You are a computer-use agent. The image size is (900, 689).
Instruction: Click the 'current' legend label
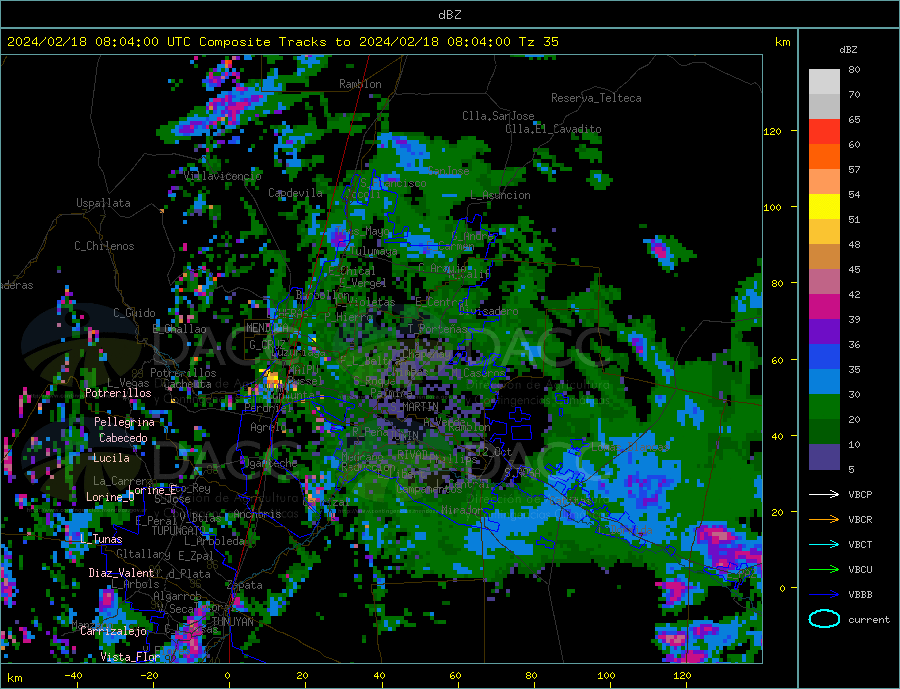[869, 620]
